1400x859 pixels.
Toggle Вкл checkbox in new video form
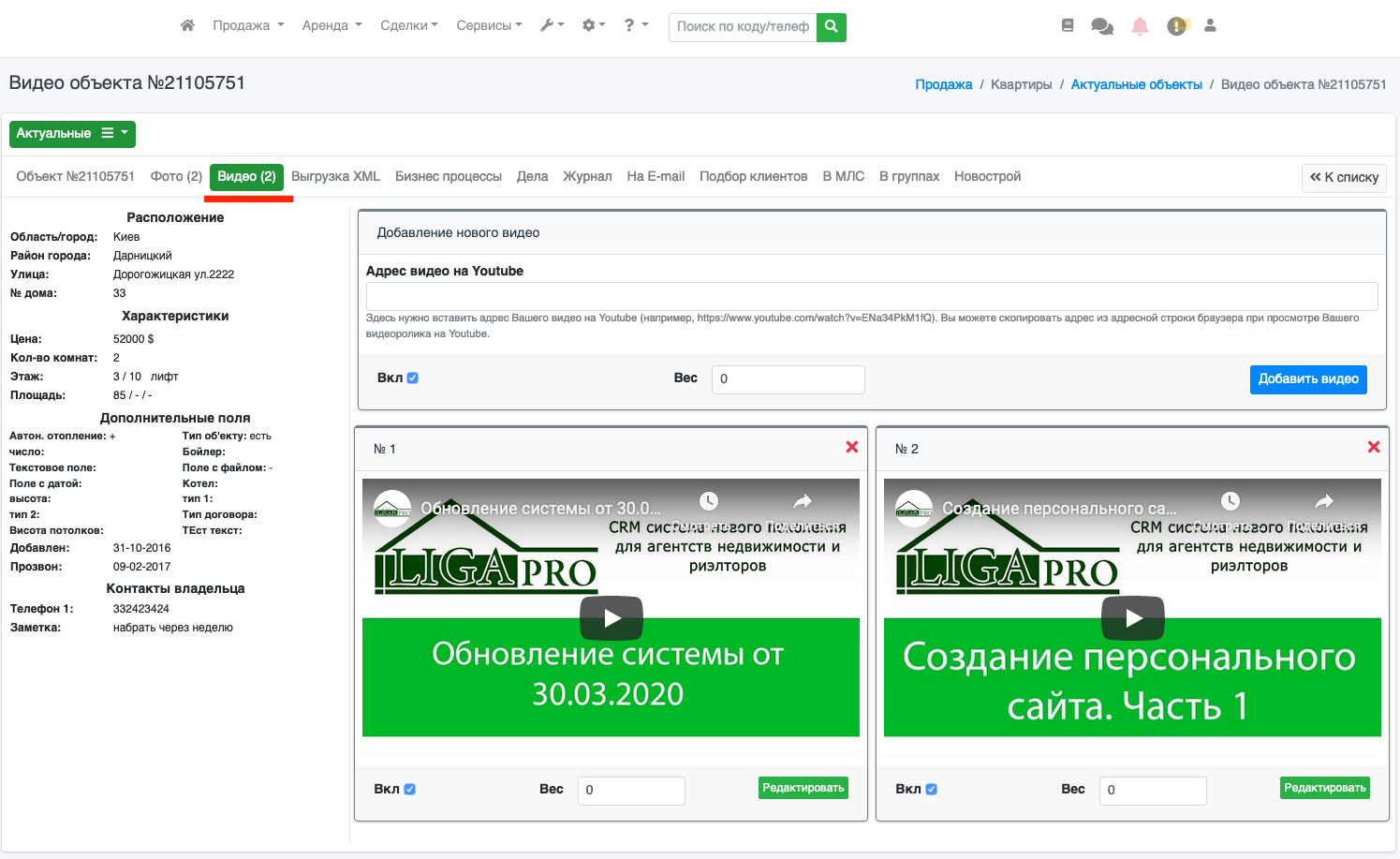[413, 378]
